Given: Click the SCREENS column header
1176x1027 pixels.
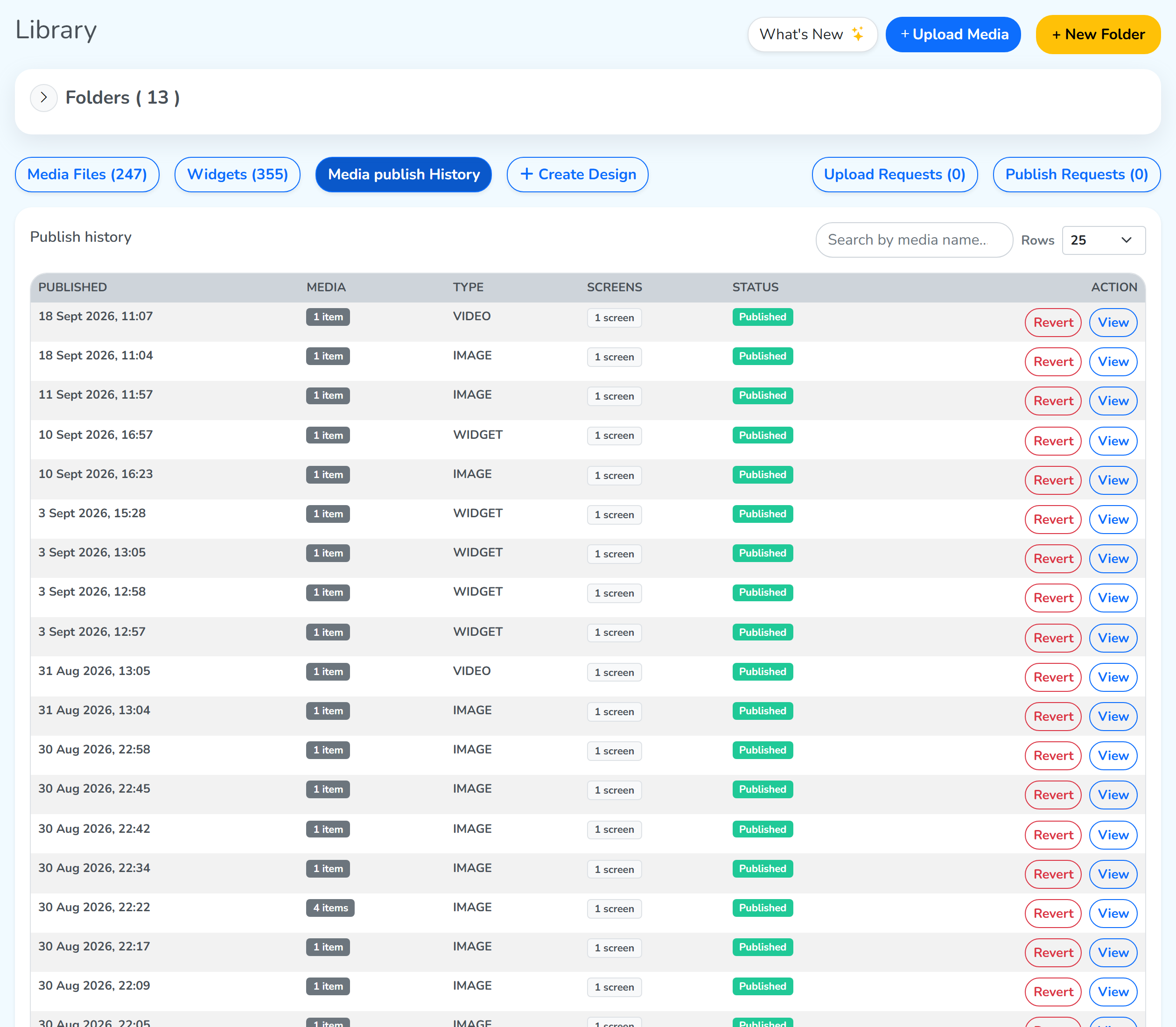Looking at the screenshot, I should [614, 287].
